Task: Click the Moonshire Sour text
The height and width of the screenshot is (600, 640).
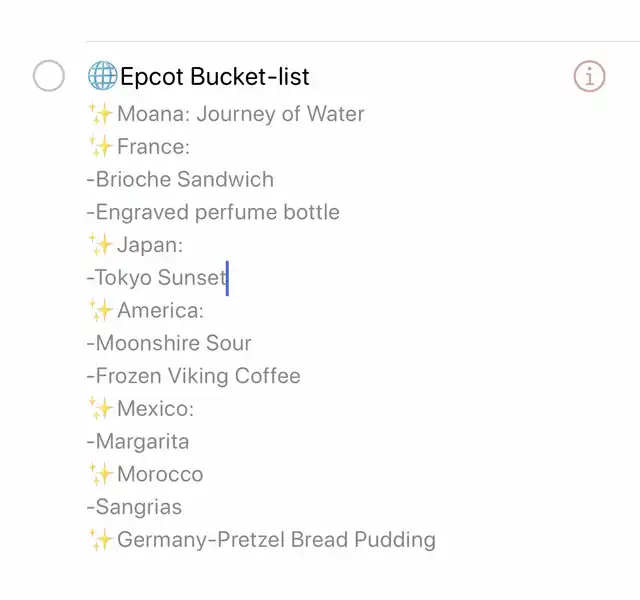Action: coord(169,343)
